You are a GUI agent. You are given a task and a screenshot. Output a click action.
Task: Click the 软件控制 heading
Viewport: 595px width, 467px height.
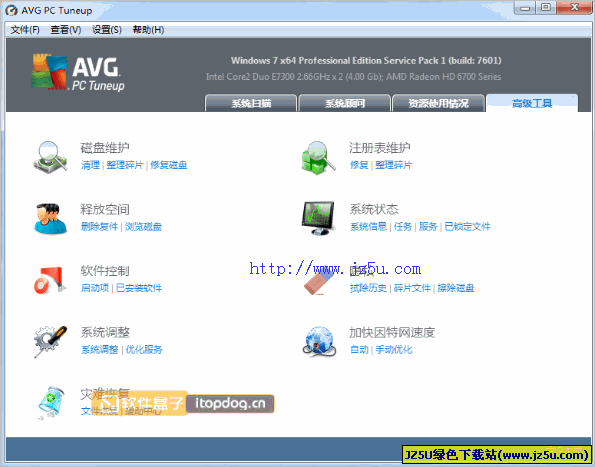(105, 270)
